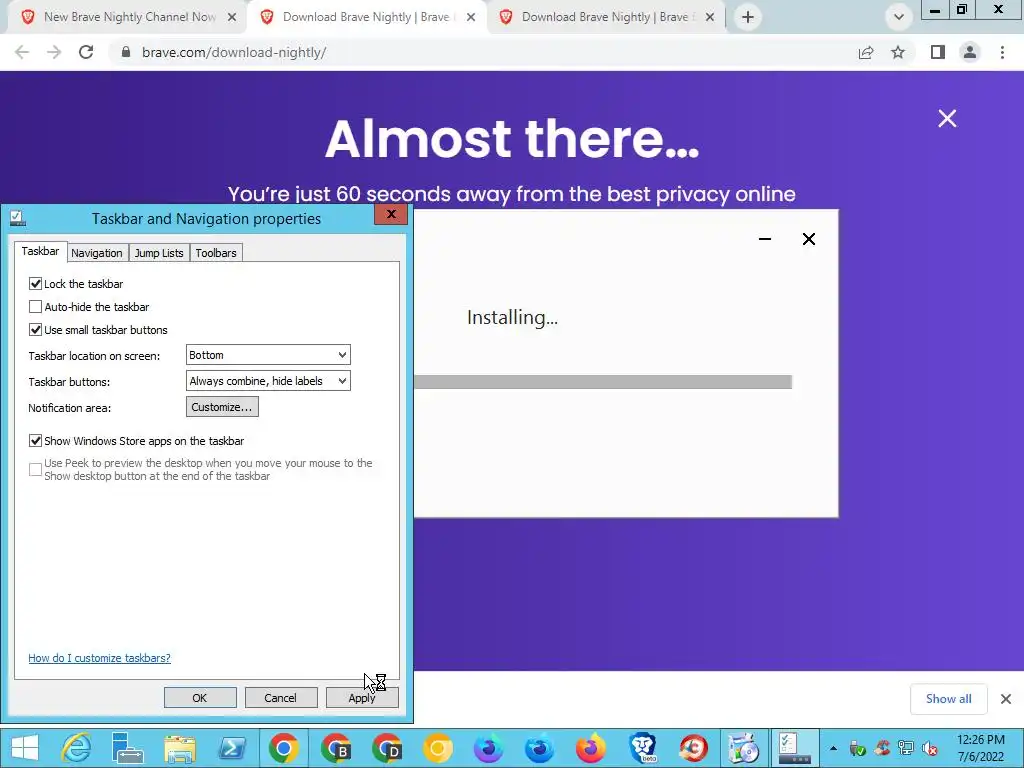Share this page icon in address bar
Screen dimensions: 1024x768
[866, 52]
